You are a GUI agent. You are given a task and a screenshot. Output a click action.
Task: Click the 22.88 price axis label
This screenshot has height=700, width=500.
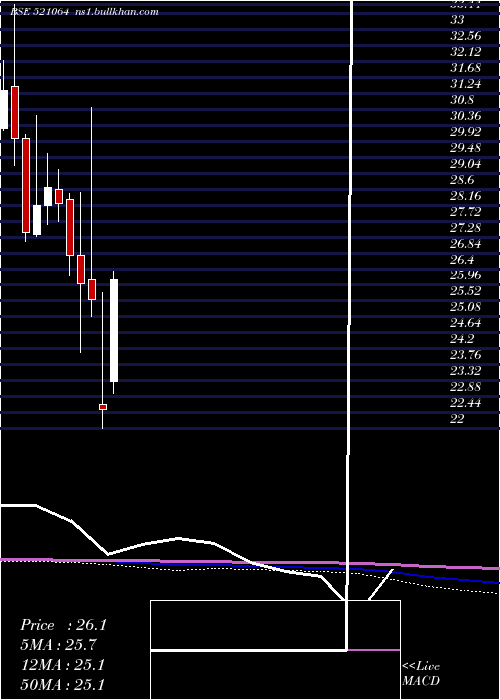coord(466,387)
